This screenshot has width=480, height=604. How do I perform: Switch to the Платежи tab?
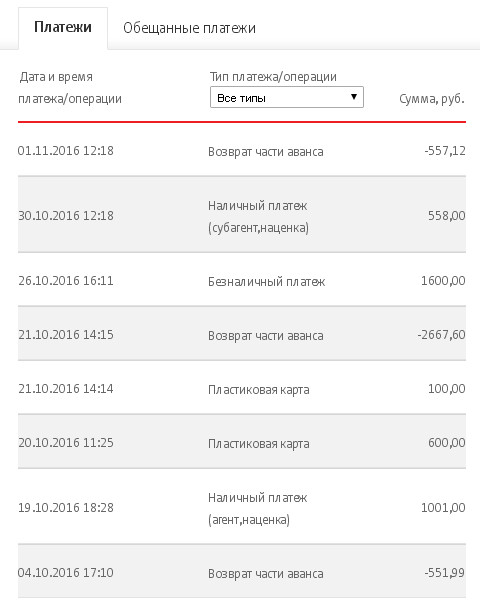[x=63, y=28]
